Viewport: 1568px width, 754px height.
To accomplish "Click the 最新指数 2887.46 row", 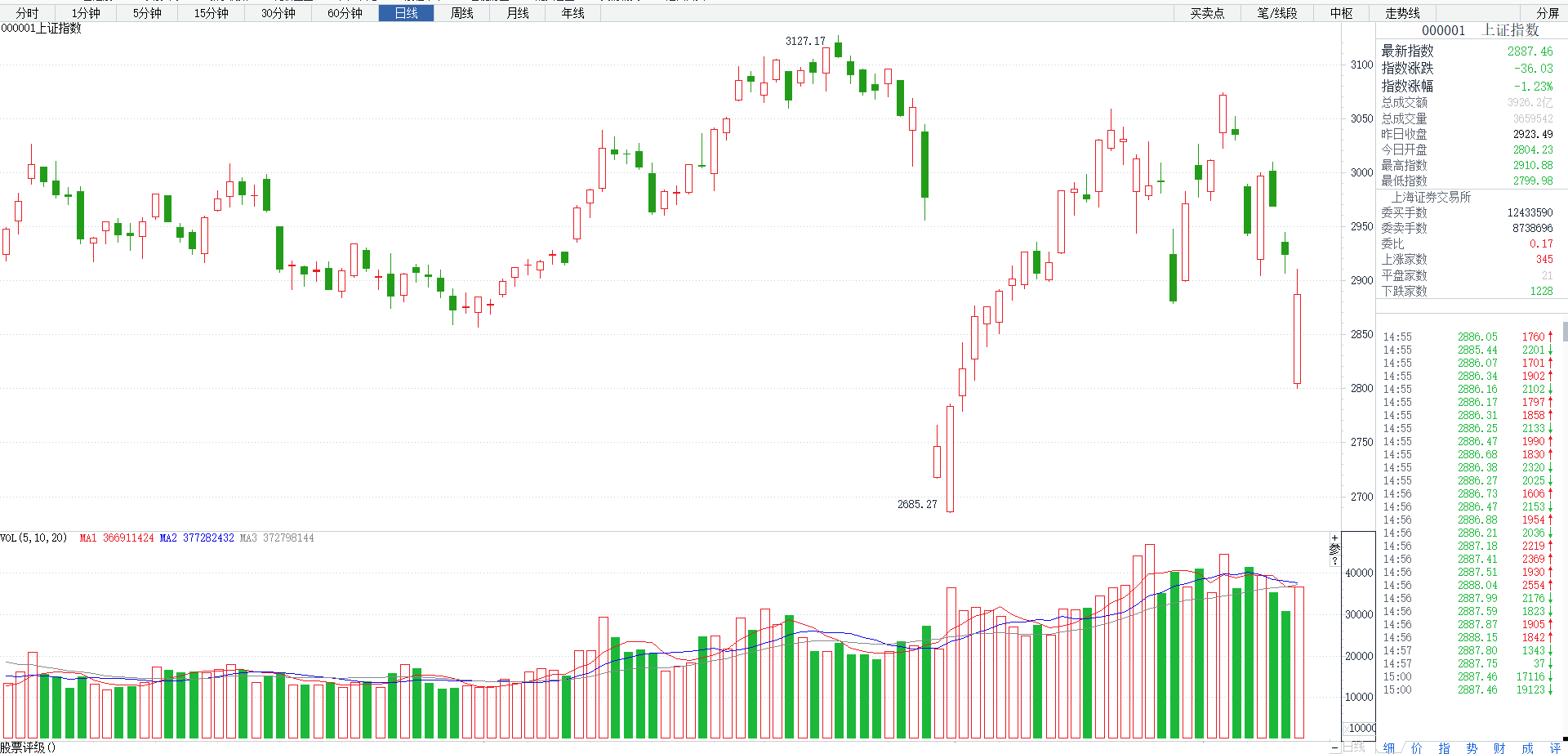I will click(1468, 51).
